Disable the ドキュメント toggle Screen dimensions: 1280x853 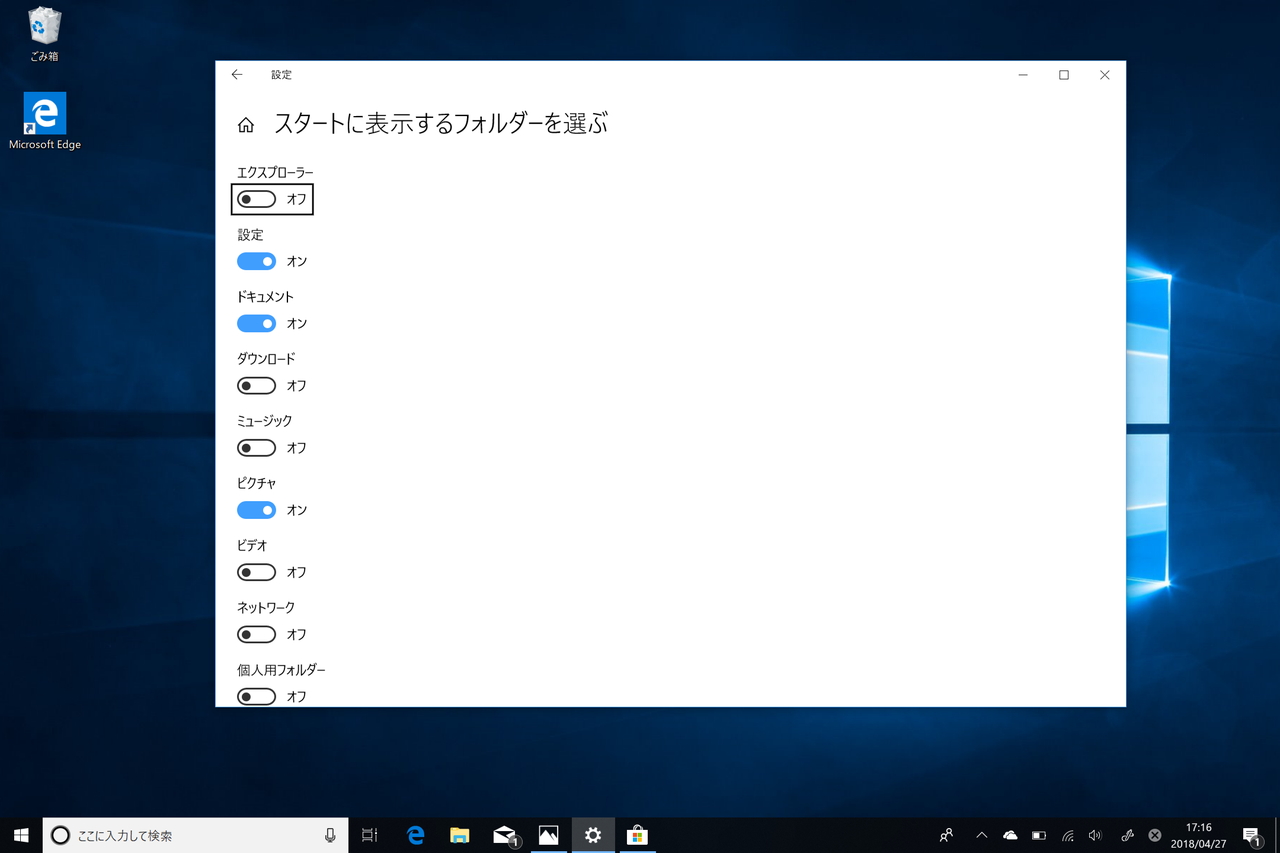(256, 323)
